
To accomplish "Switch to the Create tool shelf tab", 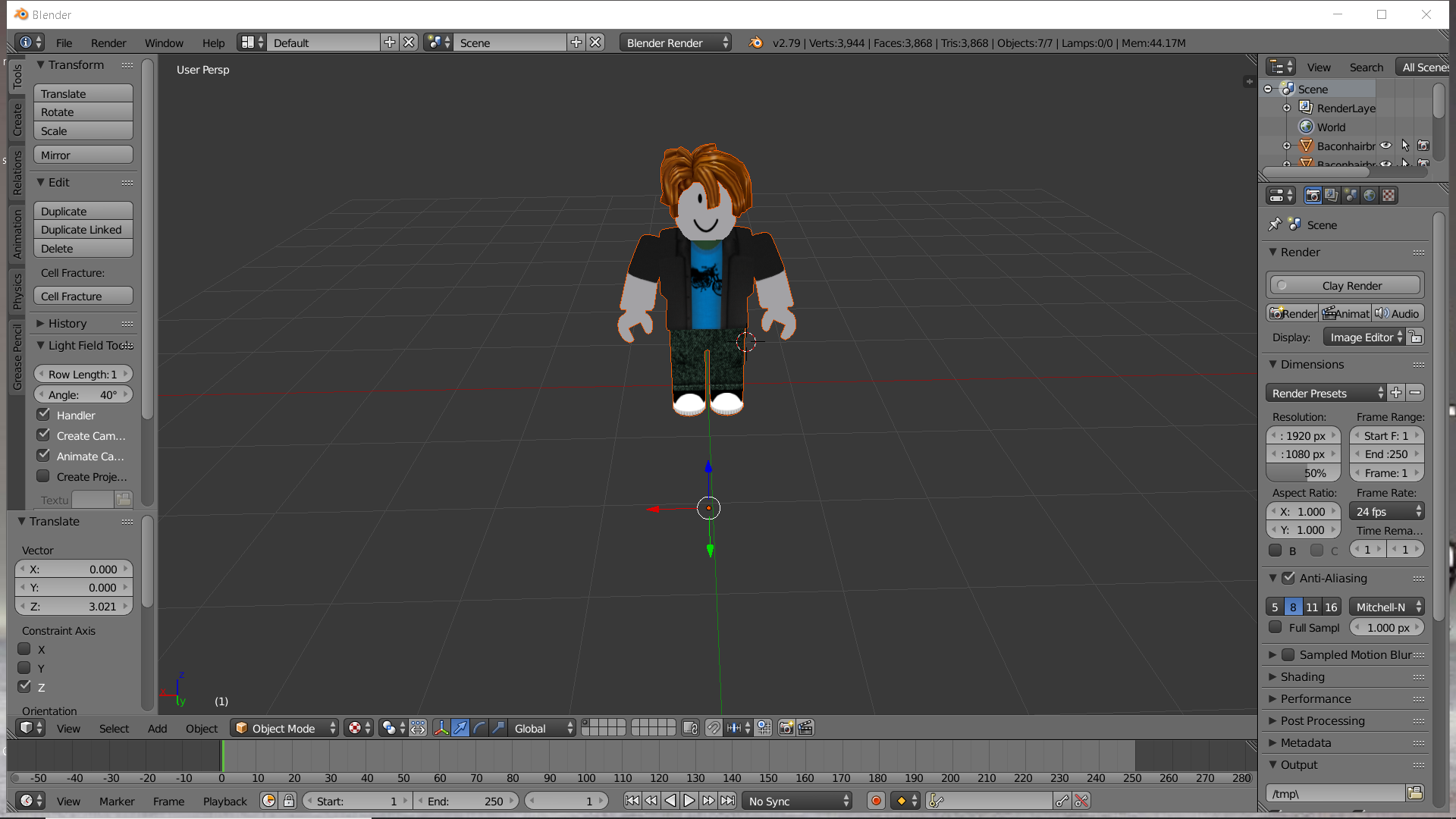I will (17, 119).
